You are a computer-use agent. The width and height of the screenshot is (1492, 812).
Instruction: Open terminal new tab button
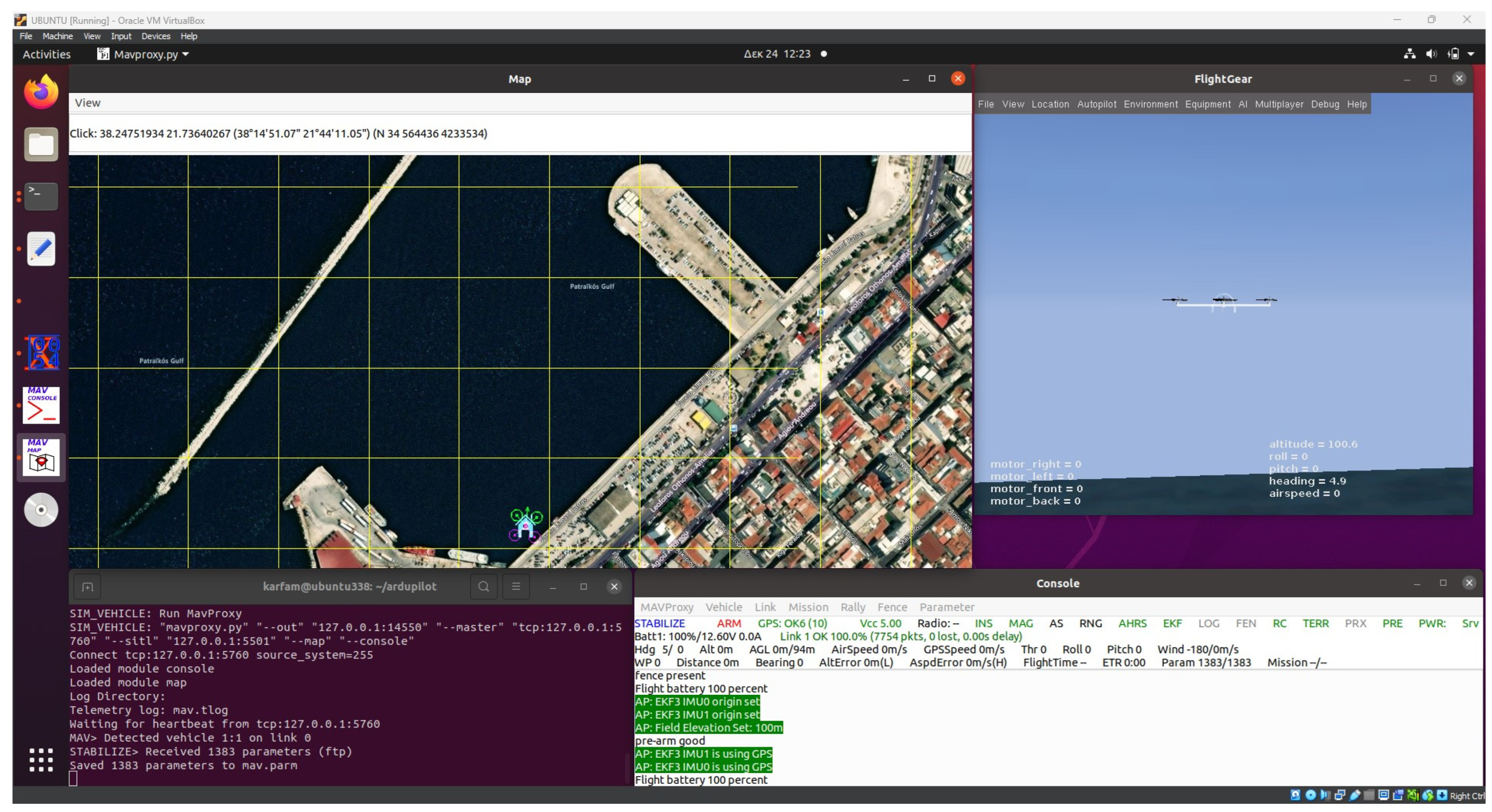coord(87,587)
